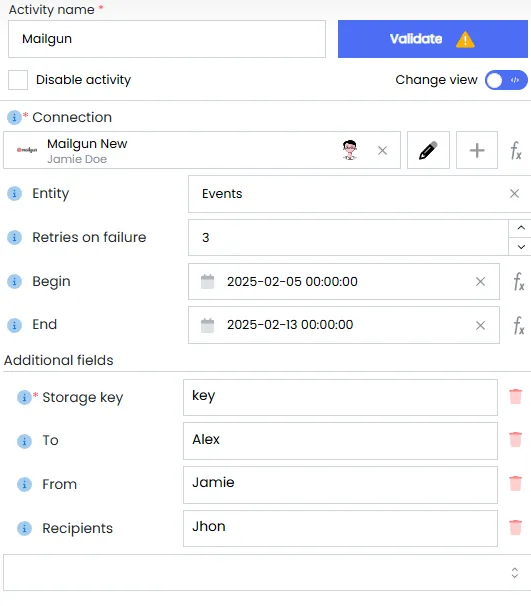Increase Retries on failure with the up arrow
531x606 pixels.
pos(521,228)
